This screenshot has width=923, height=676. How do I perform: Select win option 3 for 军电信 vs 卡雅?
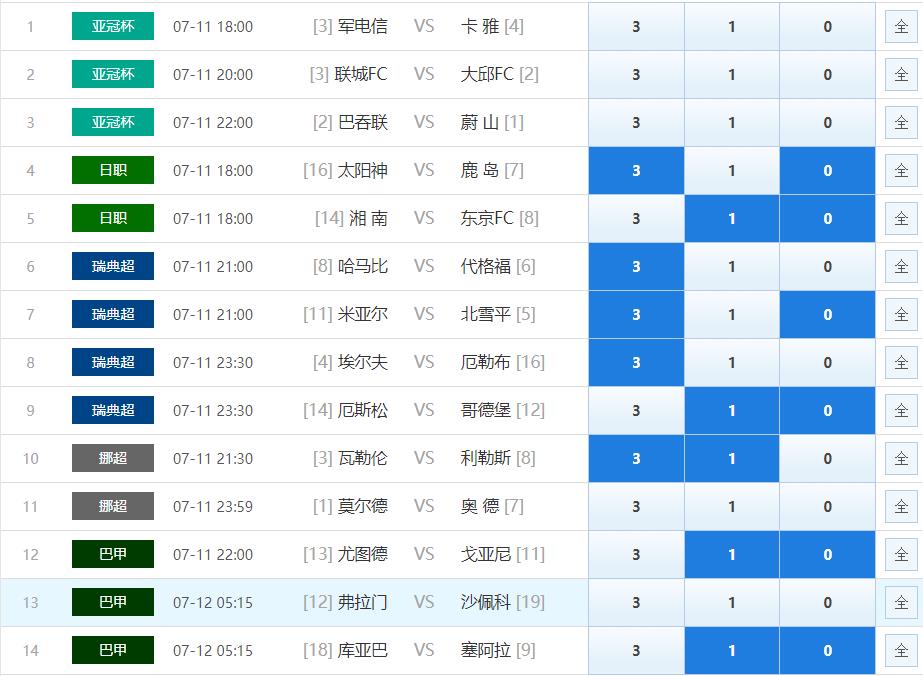point(636,27)
